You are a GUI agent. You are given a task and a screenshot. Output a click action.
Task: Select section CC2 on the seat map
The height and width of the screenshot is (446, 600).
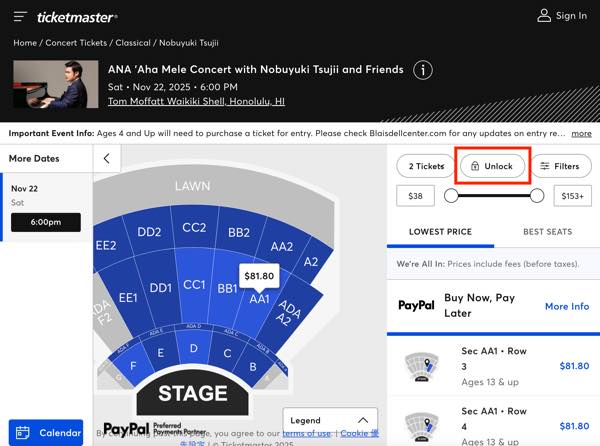click(x=194, y=228)
